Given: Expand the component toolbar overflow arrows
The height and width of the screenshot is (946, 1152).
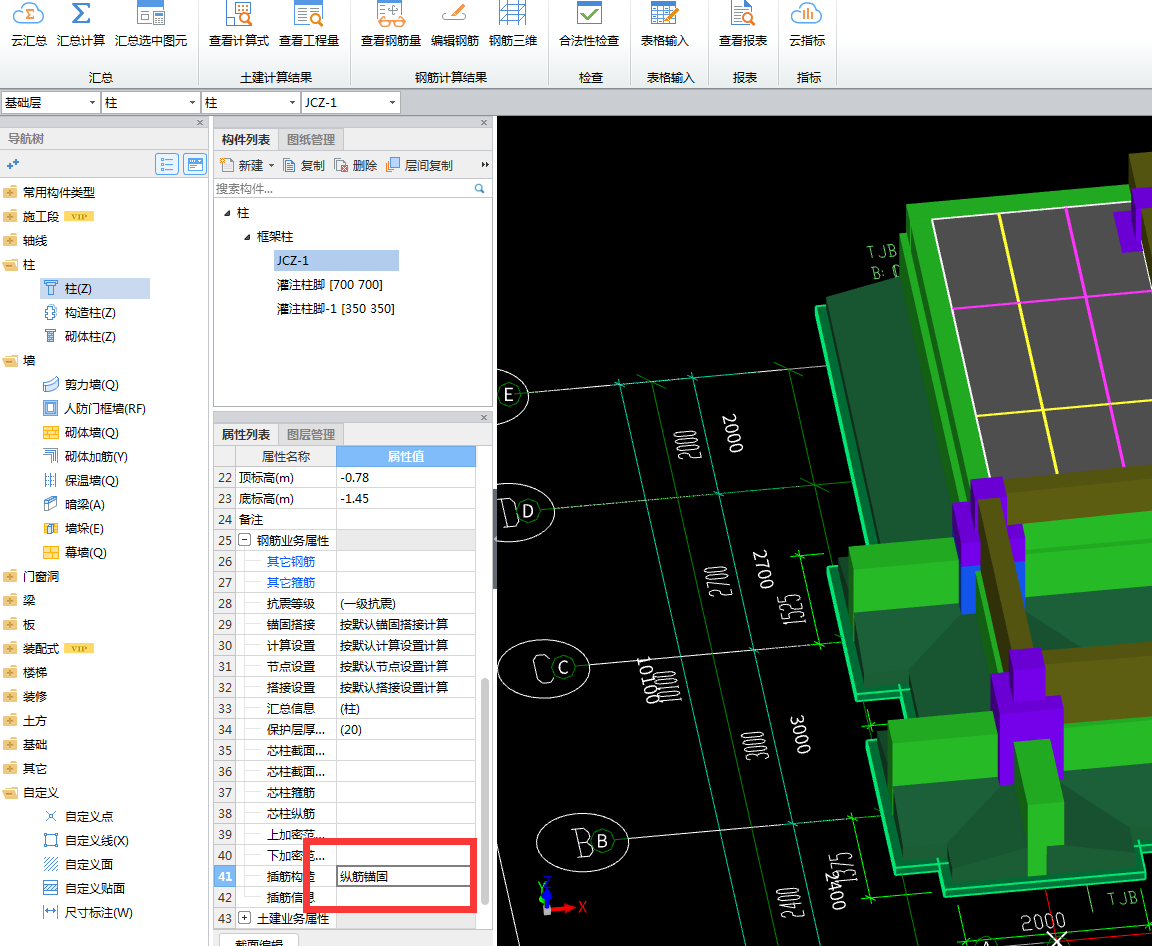Looking at the screenshot, I should point(485,165).
